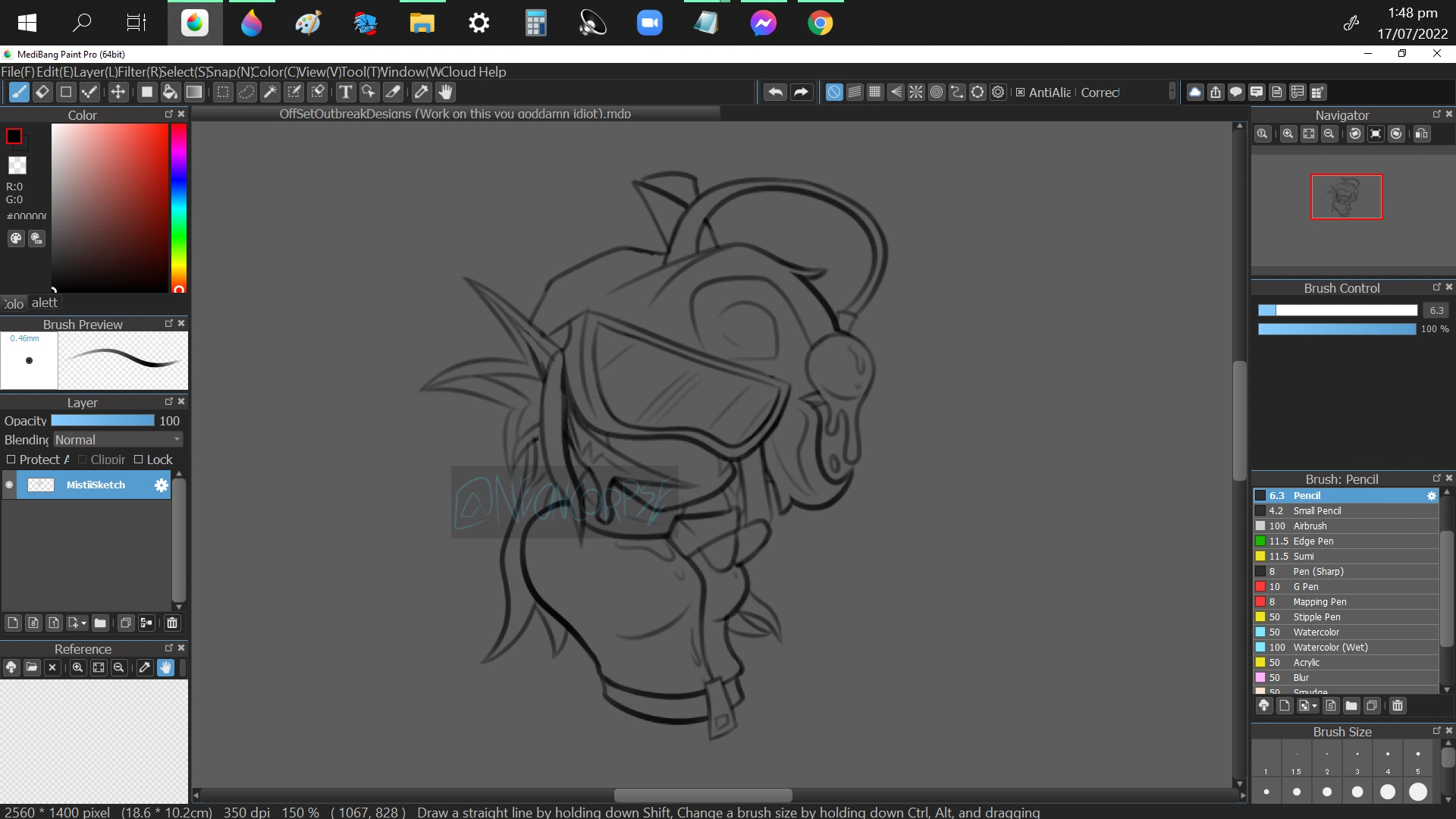Viewport: 1456px width, 819px height.
Task: Enable the layer Lock checkbox
Action: tap(139, 460)
